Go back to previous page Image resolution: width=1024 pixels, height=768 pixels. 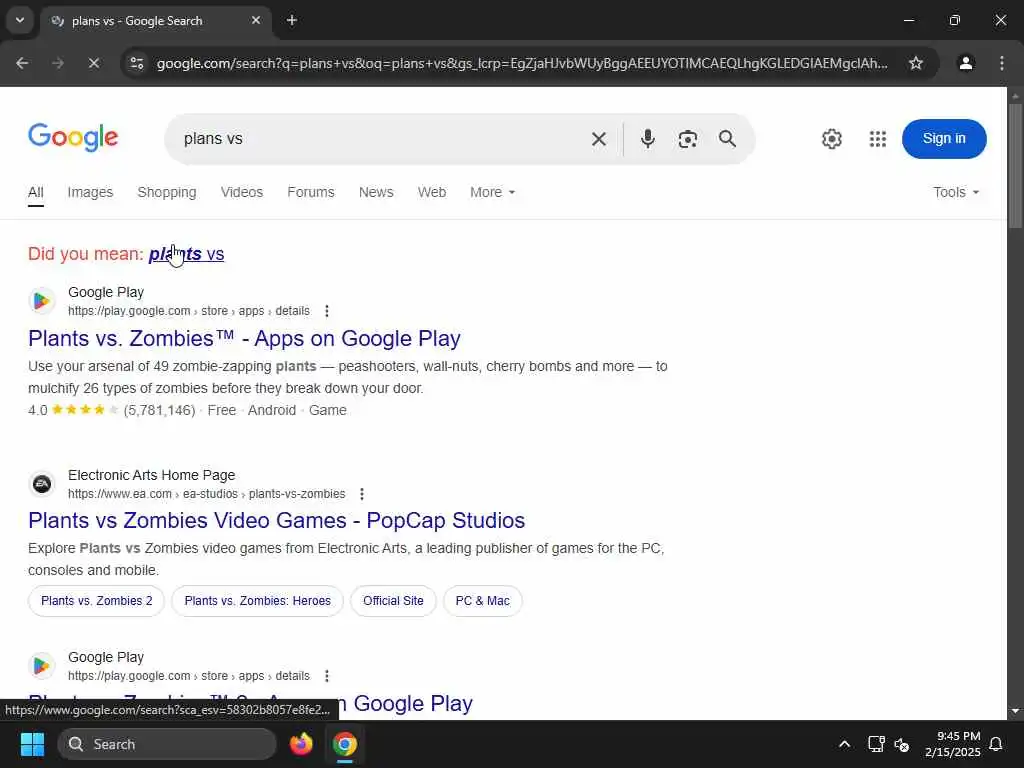click(x=22, y=63)
